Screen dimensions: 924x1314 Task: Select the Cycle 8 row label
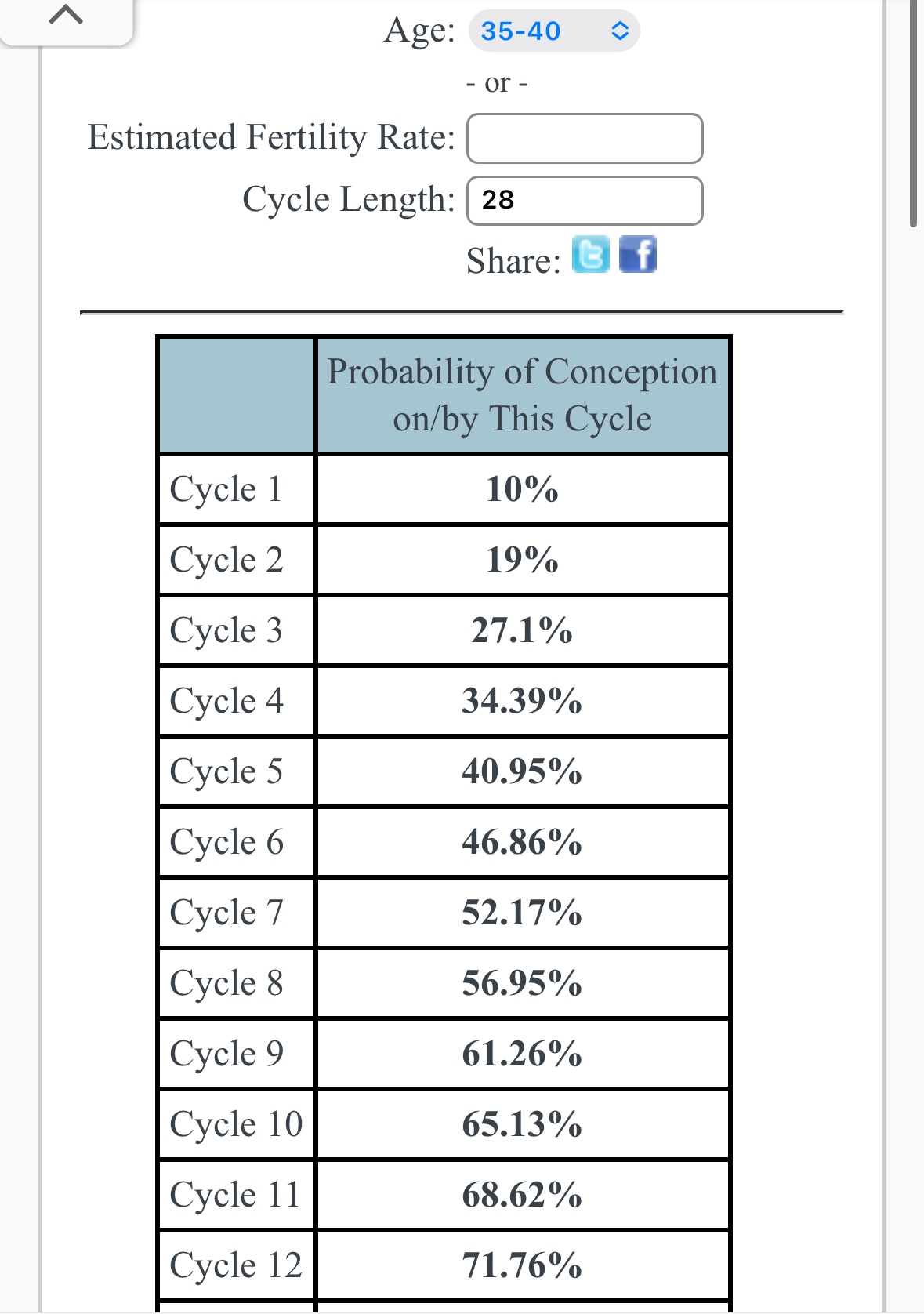(226, 983)
